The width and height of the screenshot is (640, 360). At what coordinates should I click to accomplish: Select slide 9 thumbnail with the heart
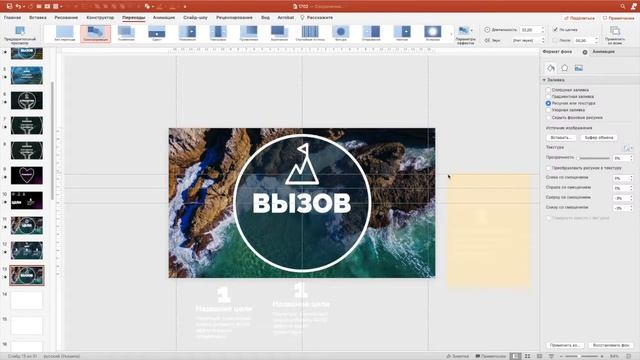coord(27,176)
